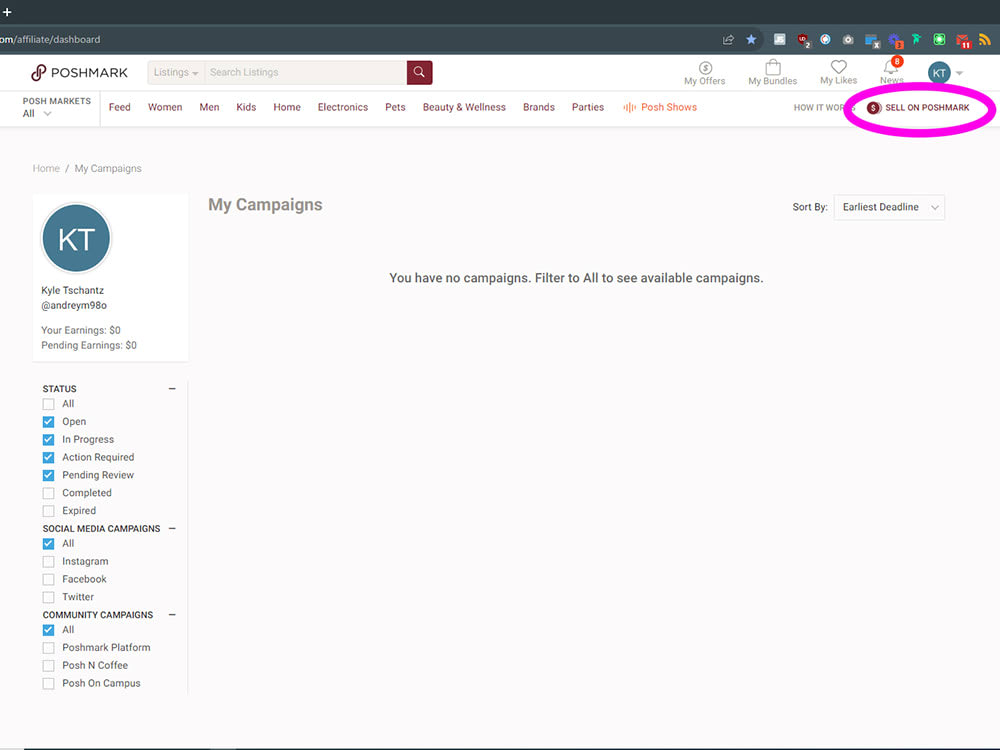Open the Sort By Earliest Deadline dropdown
Viewport: 1000px width, 750px height.
pyautogui.click(x=889, y=207)
